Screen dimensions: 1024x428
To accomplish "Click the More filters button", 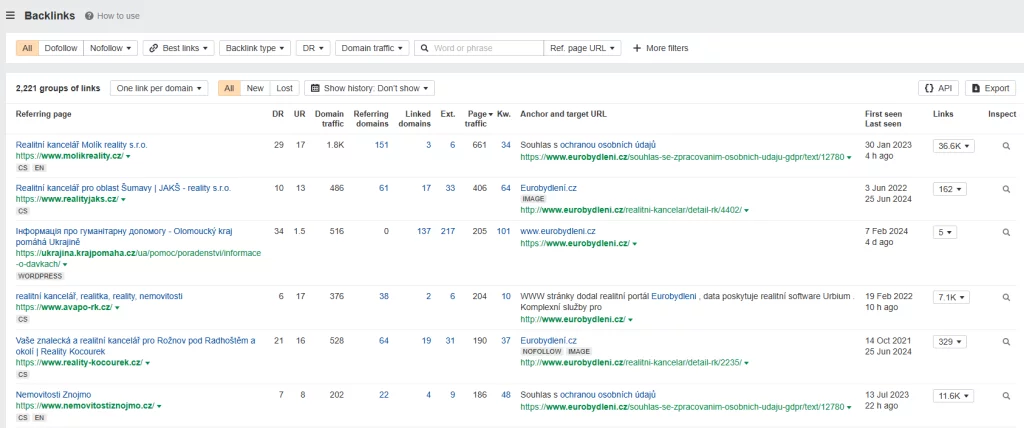I will coord(660,48).
